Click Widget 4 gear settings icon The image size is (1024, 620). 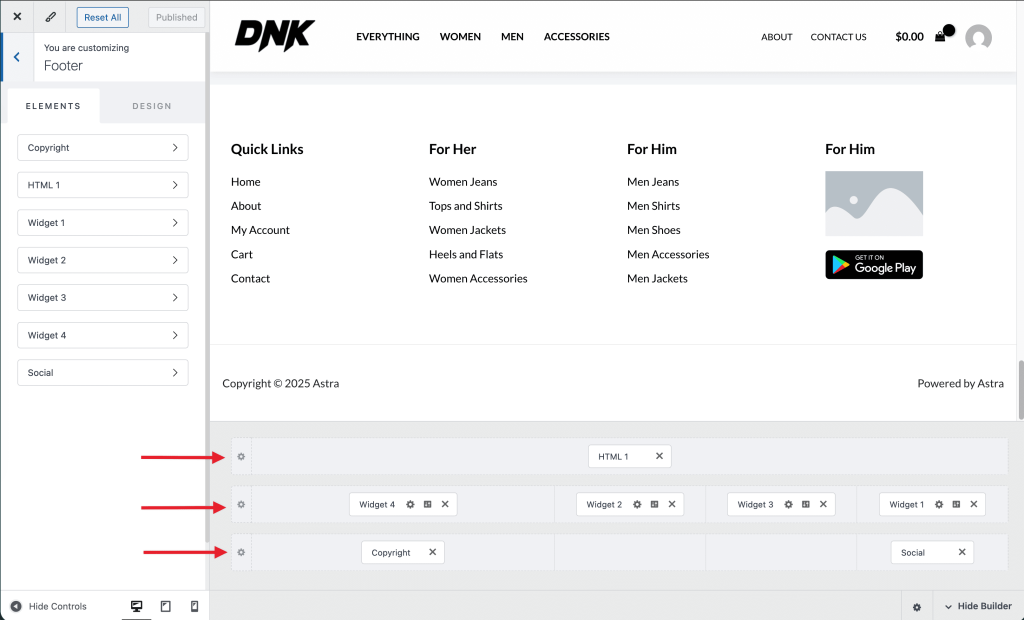click(410, 505)
